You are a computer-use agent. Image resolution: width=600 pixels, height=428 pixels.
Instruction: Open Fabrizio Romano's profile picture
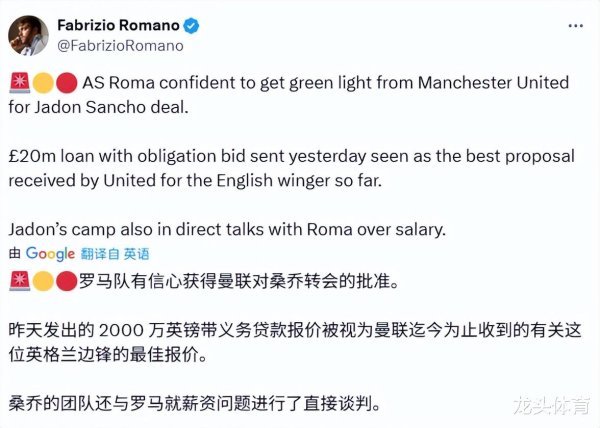(x=28, y=36)
